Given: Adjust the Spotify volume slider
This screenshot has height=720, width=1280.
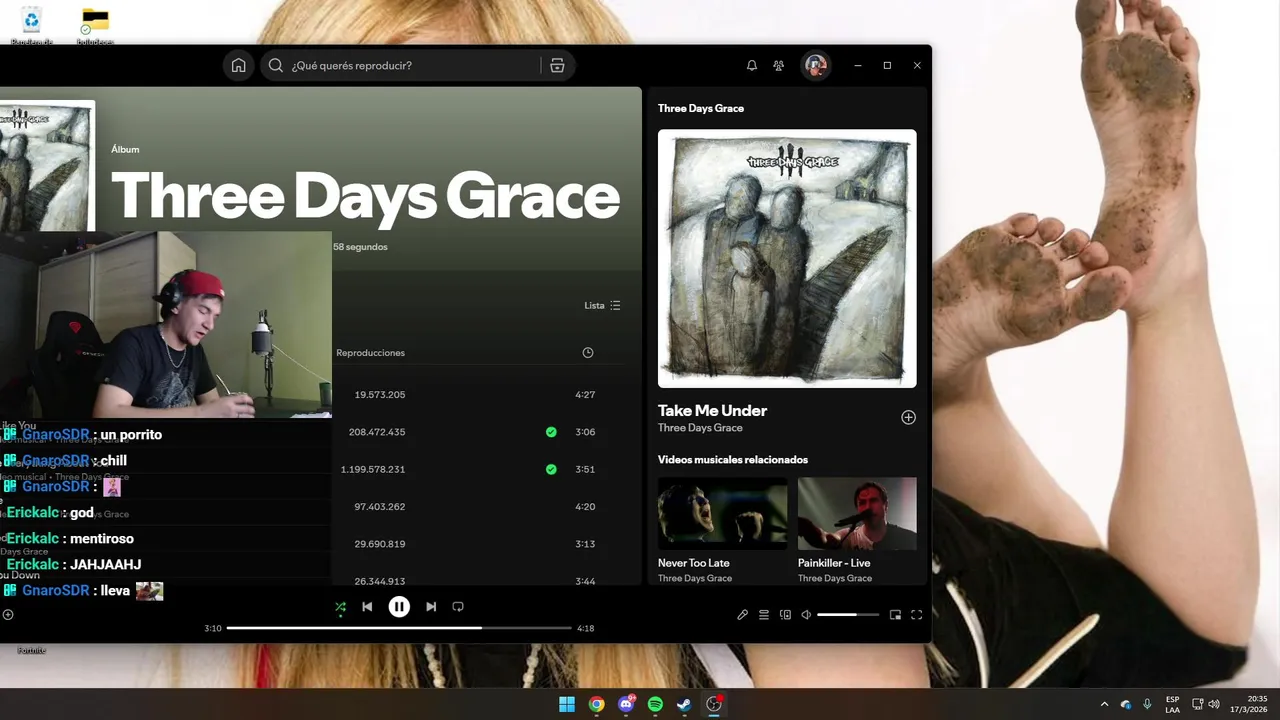Looking at the screenshot, I should coord(848,615).
